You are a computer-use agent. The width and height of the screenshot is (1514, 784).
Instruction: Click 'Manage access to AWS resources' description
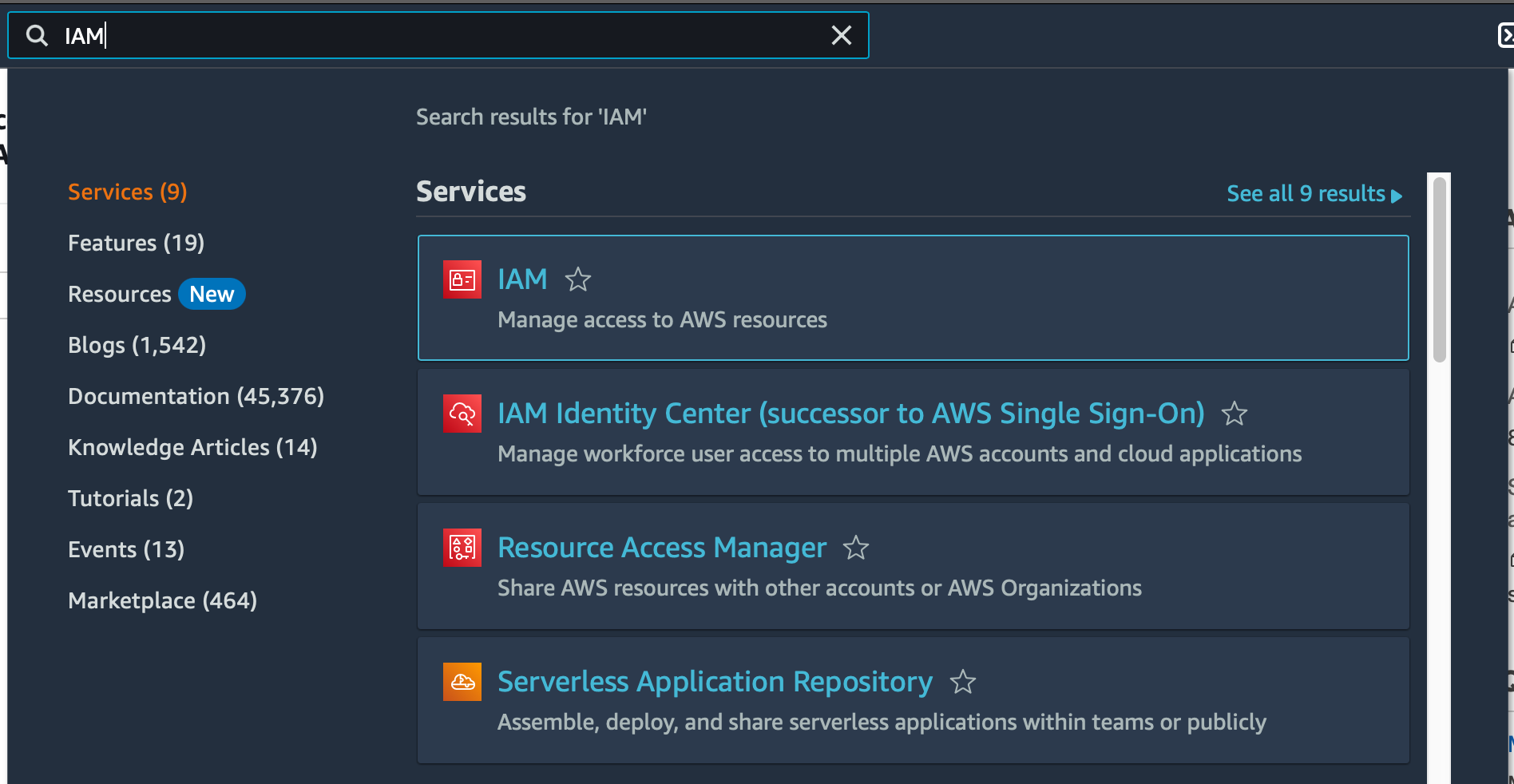[662, 320]
